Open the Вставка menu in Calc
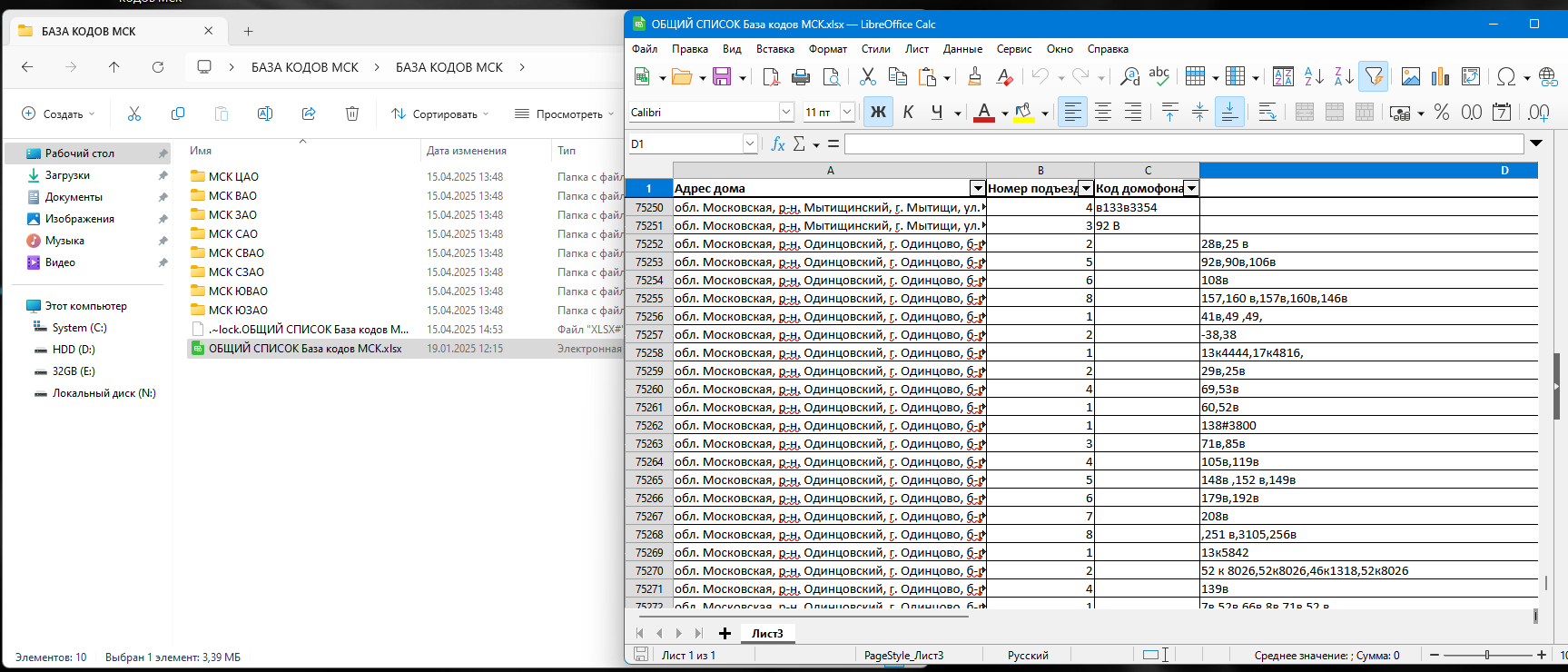The image size is (1568, 672). click(775, 49)
